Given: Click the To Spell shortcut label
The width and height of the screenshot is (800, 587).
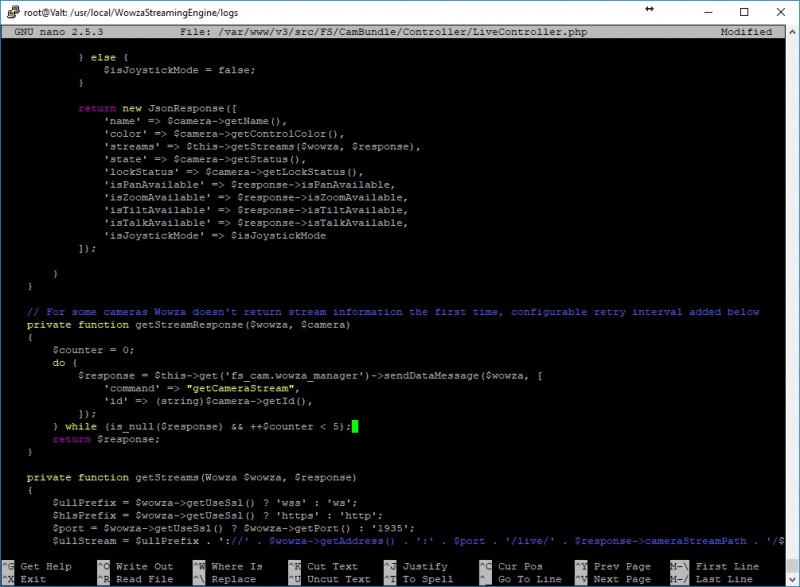Looking at the screenshot, I should [428, 579].
